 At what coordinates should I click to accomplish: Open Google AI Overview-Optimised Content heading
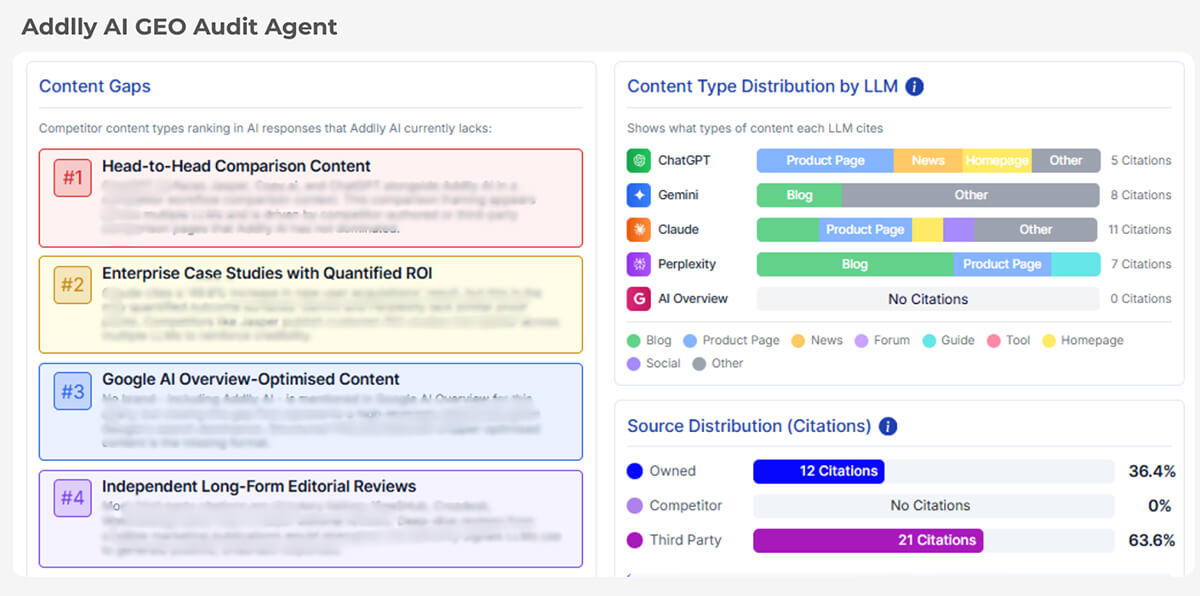click(x=251, y=379)
